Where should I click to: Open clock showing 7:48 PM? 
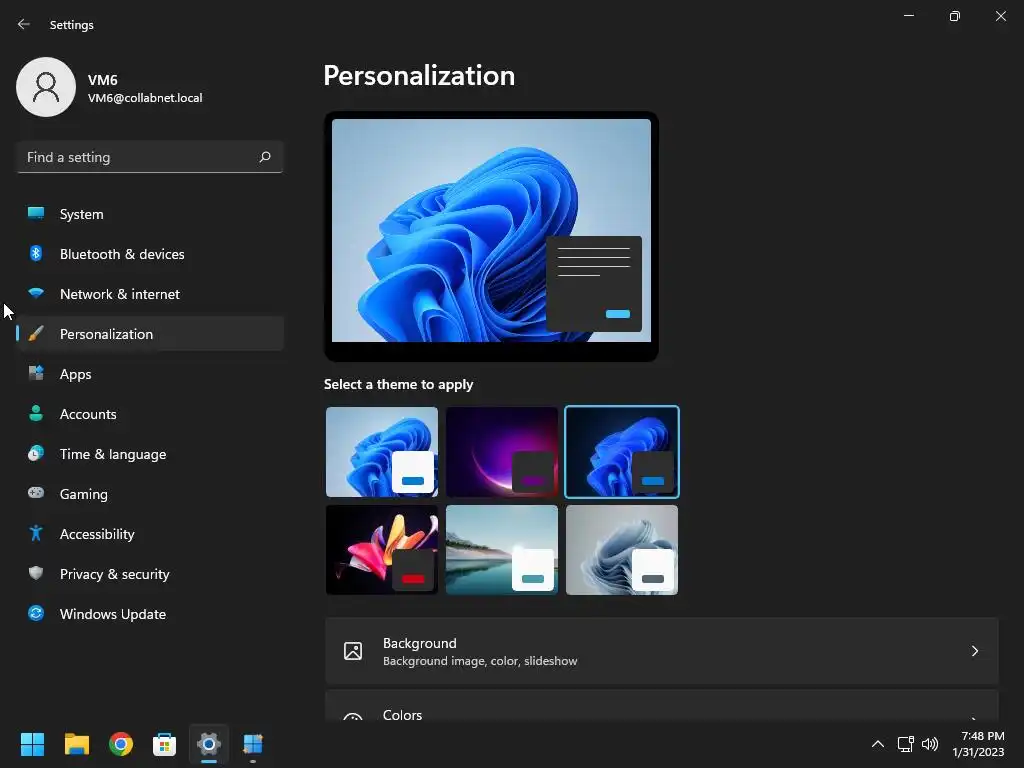click(978, 744)
